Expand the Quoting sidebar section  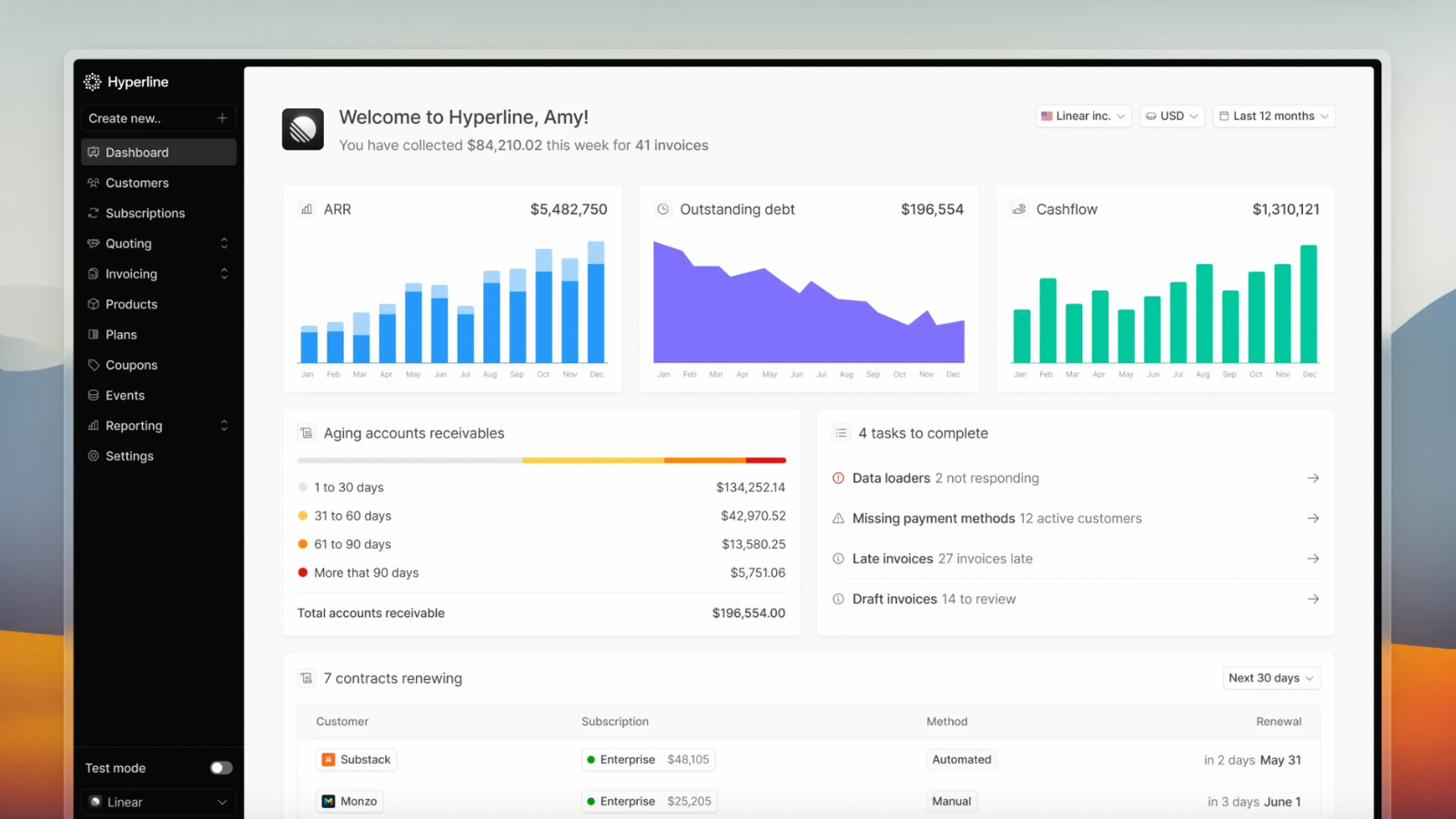coord(224,244)
